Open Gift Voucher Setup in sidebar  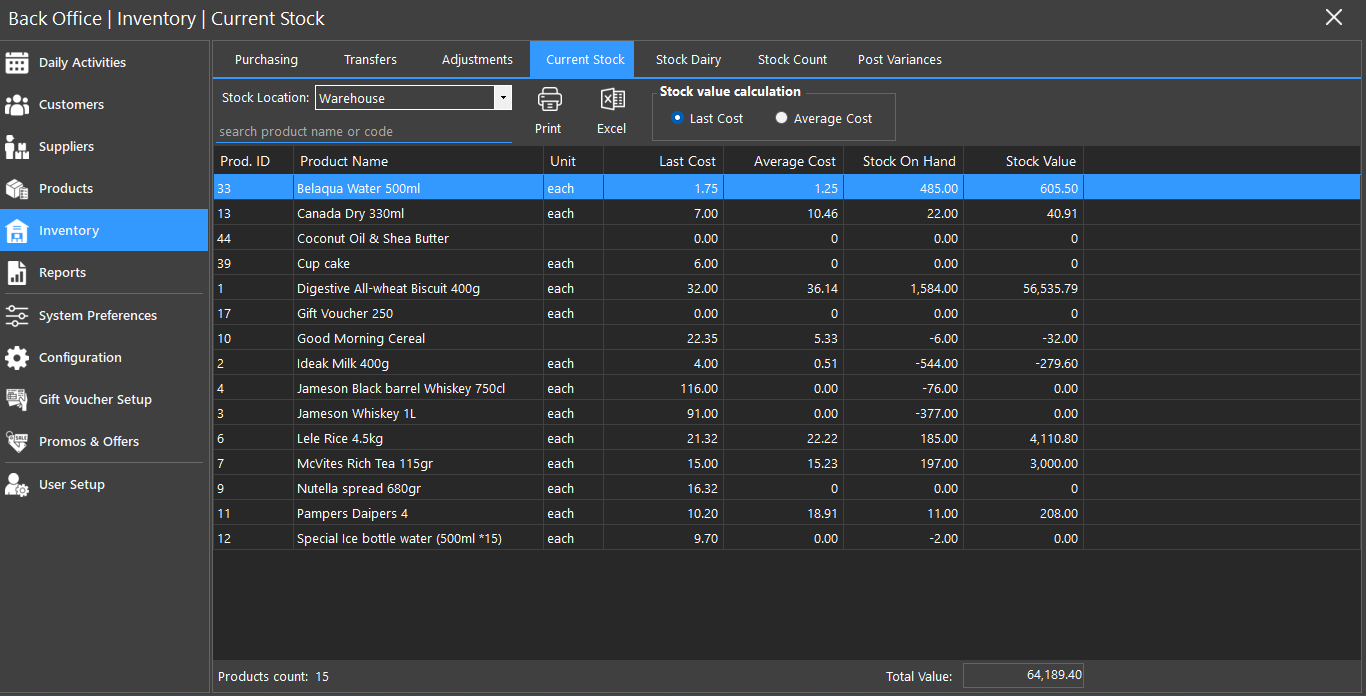tap(95, 400)
